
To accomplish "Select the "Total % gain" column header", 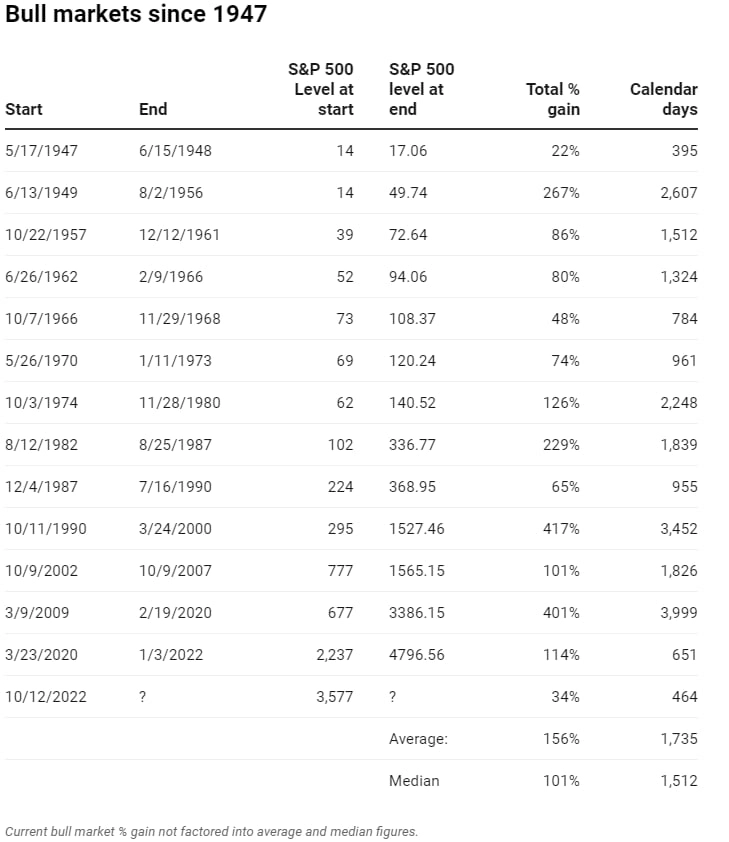I will click(553, 99).
